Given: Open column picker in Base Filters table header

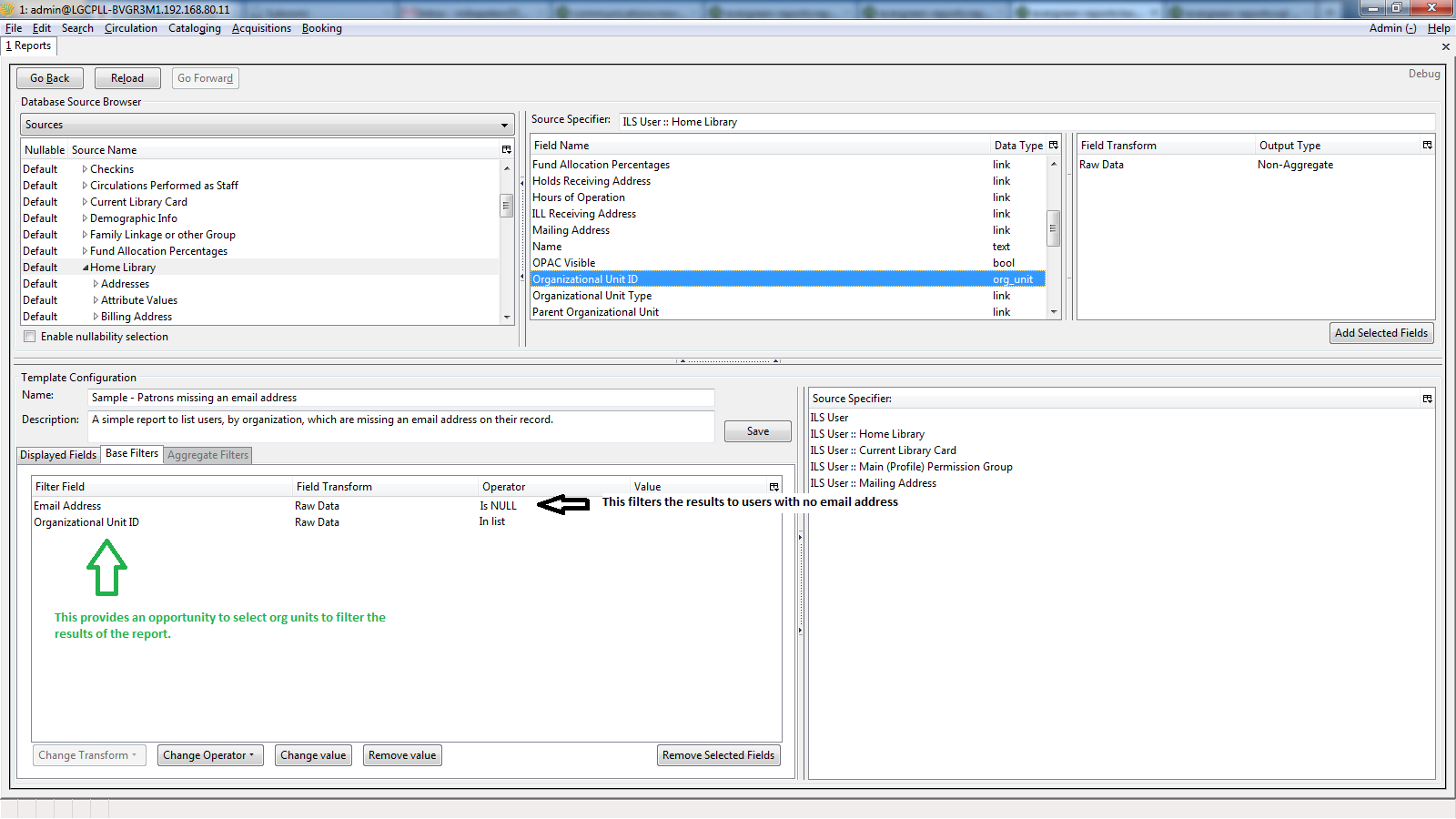Looking at the screenshot, I should point(773,487).
